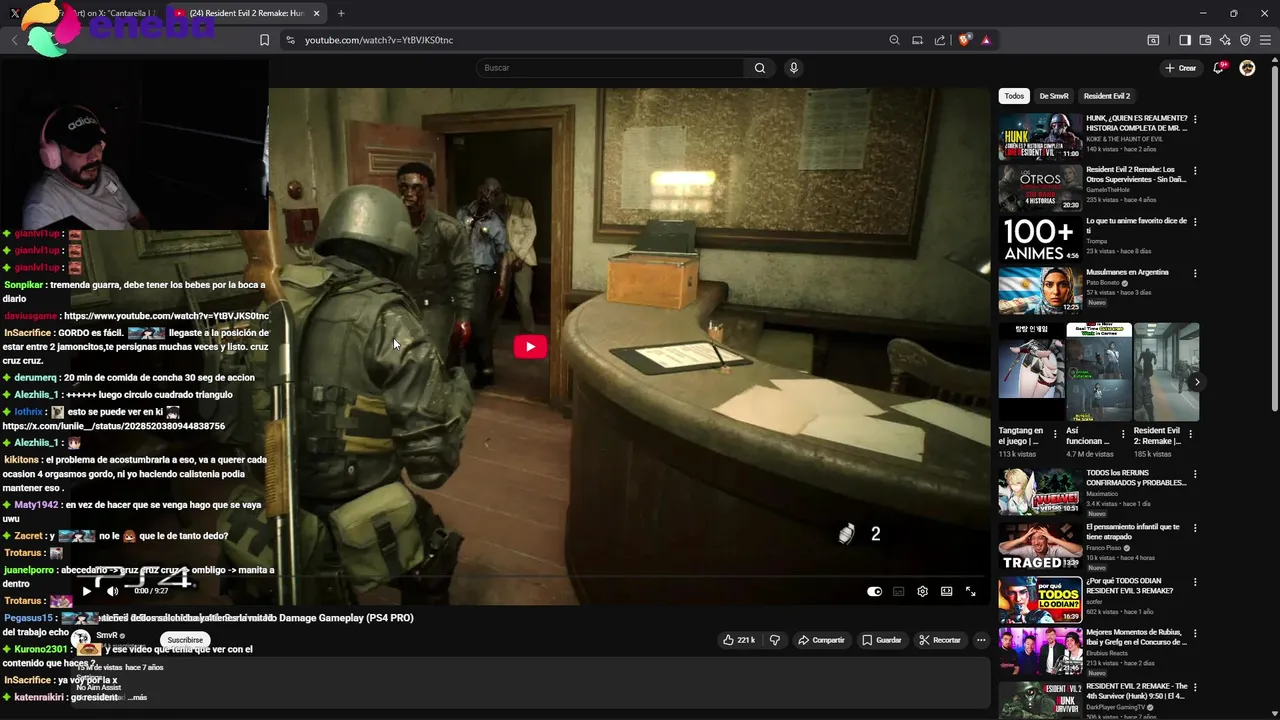
Task: Open options menu for Musulmanes en Argentina video
Action: [1195, 273]
